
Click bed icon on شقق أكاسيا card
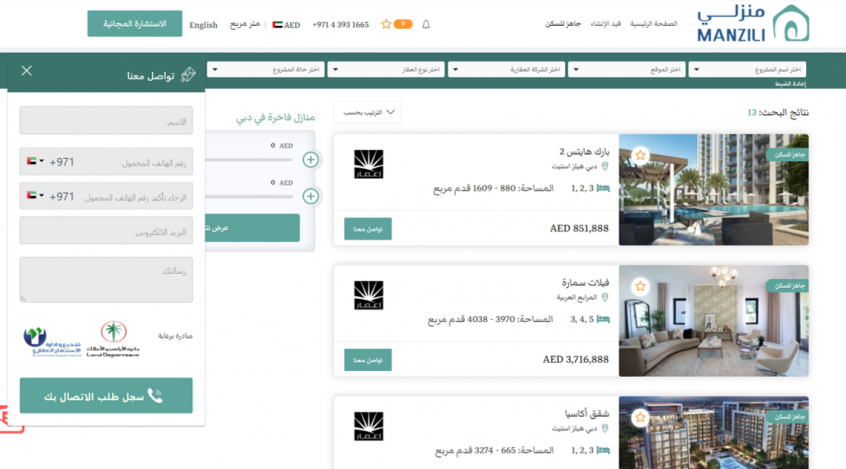(x=603, y=450)
